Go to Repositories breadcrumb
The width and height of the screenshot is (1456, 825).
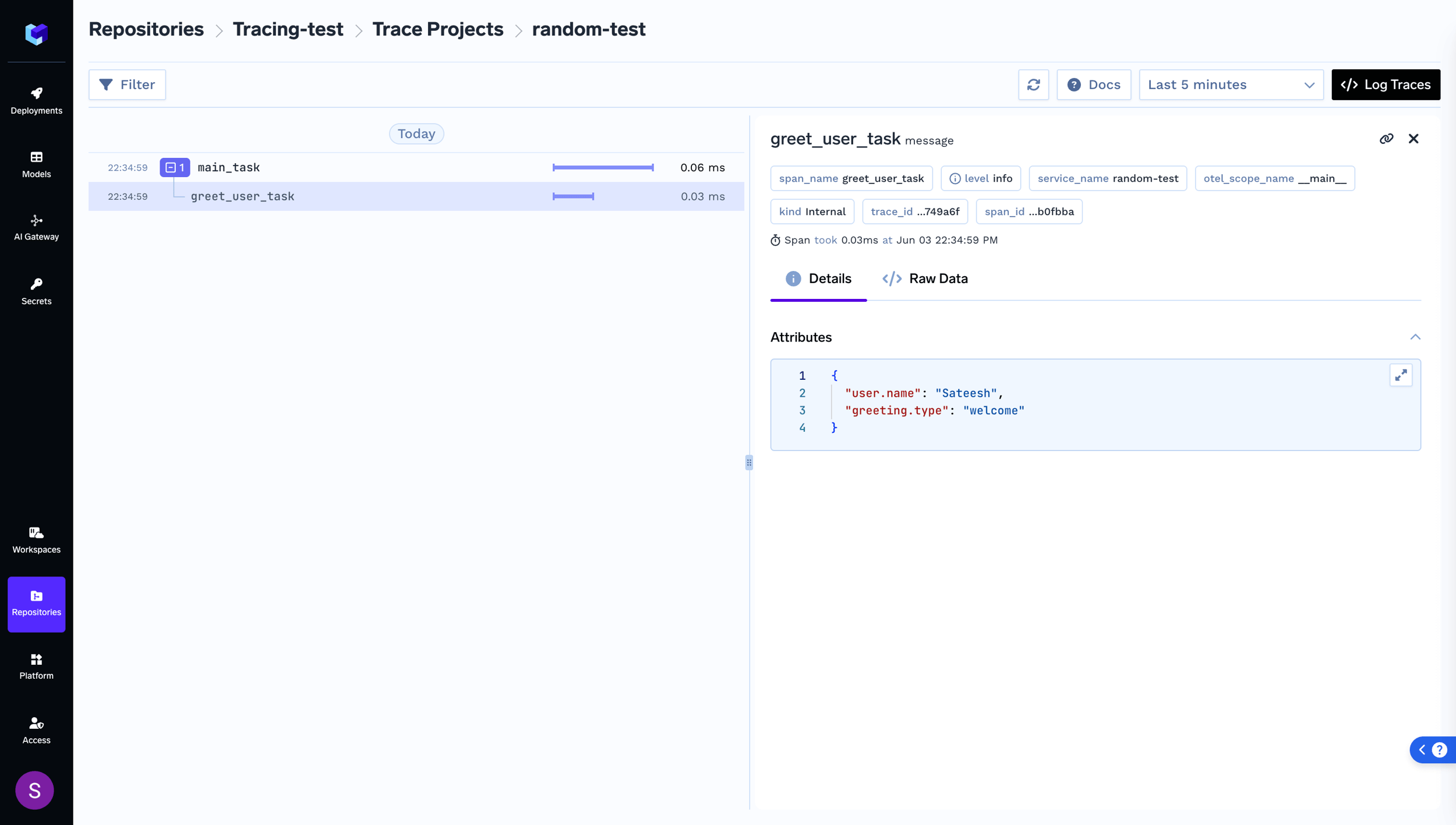[146, 29]
